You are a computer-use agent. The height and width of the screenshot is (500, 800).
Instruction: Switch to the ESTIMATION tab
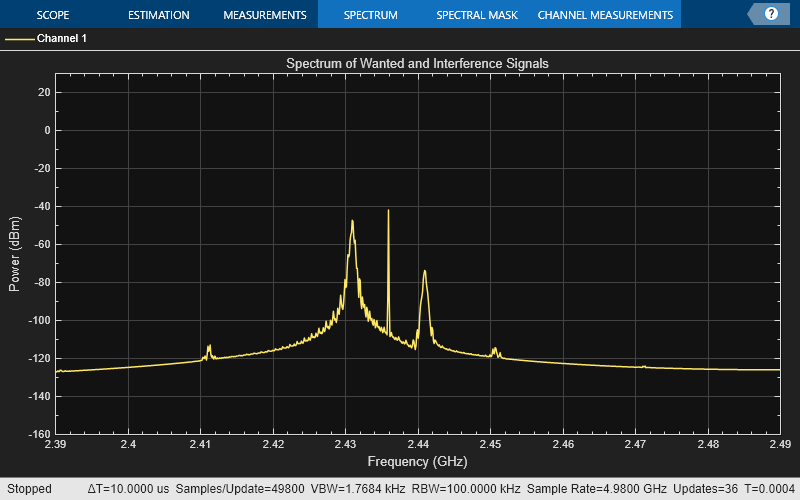159,15
